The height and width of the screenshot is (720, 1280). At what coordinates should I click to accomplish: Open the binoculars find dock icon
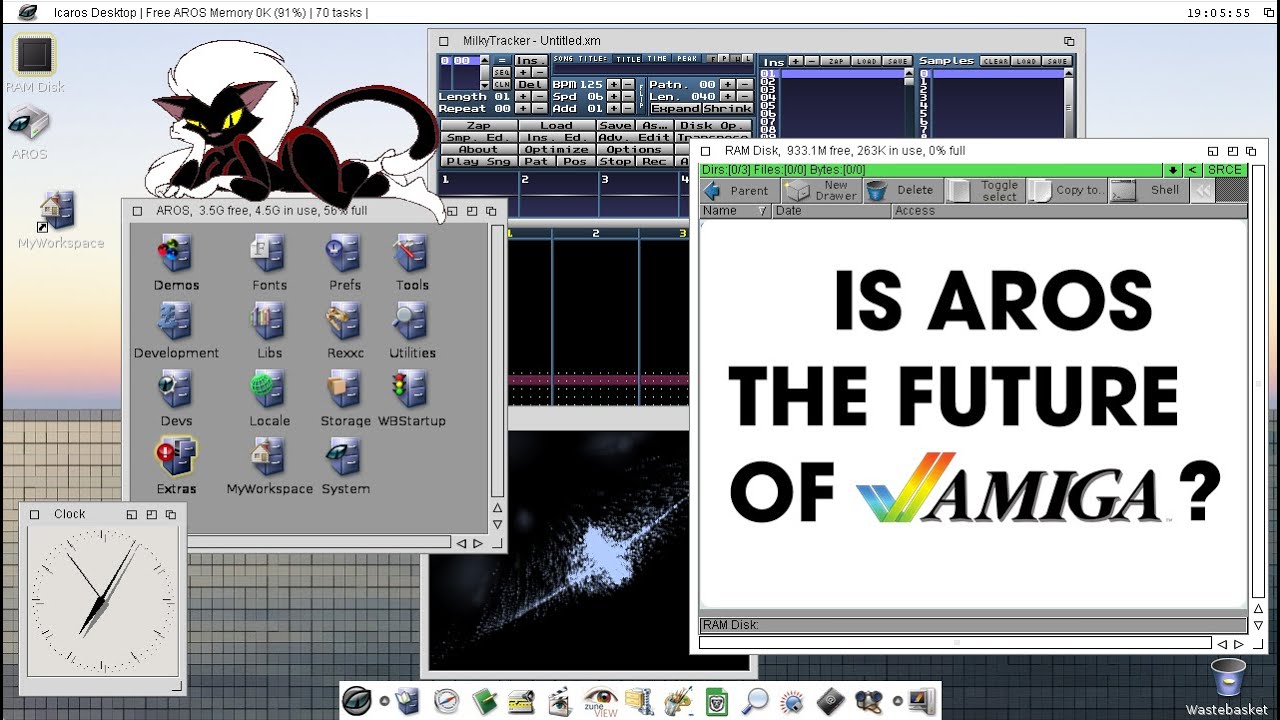[868, 701]
